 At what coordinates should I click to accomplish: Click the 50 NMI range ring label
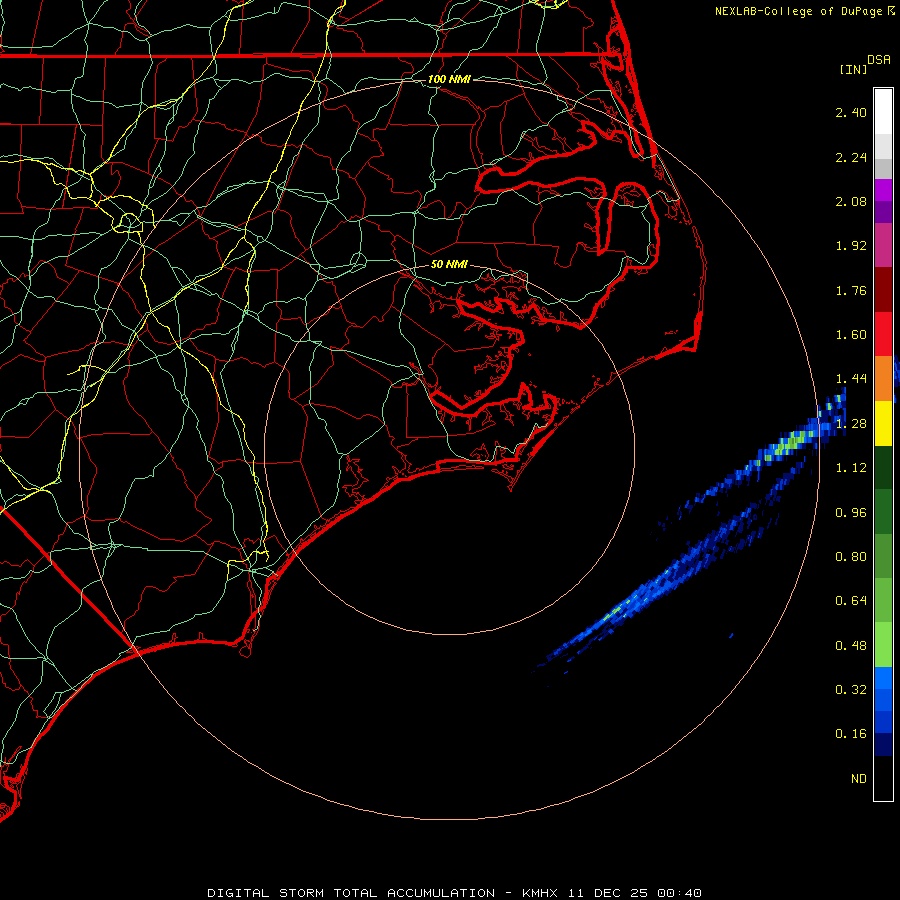point(449,264)
